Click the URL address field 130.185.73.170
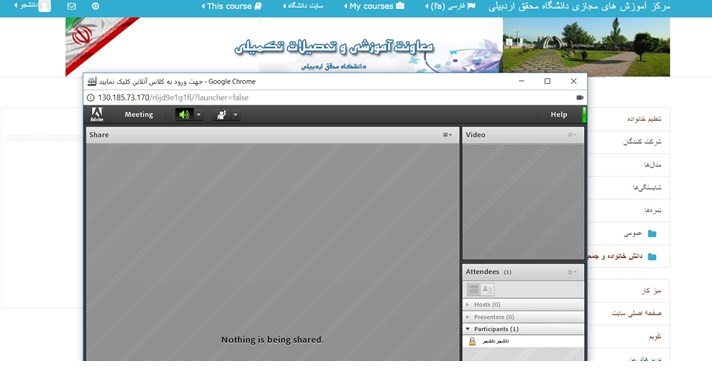This screenshot has height=370, width=712. [173, 98]
